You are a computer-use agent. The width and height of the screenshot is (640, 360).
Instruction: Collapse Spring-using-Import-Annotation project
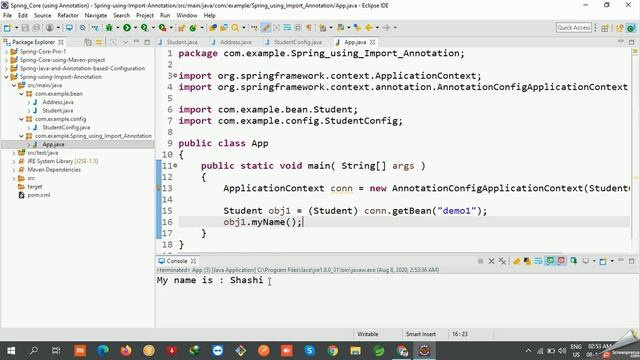[x=7, y=77]
